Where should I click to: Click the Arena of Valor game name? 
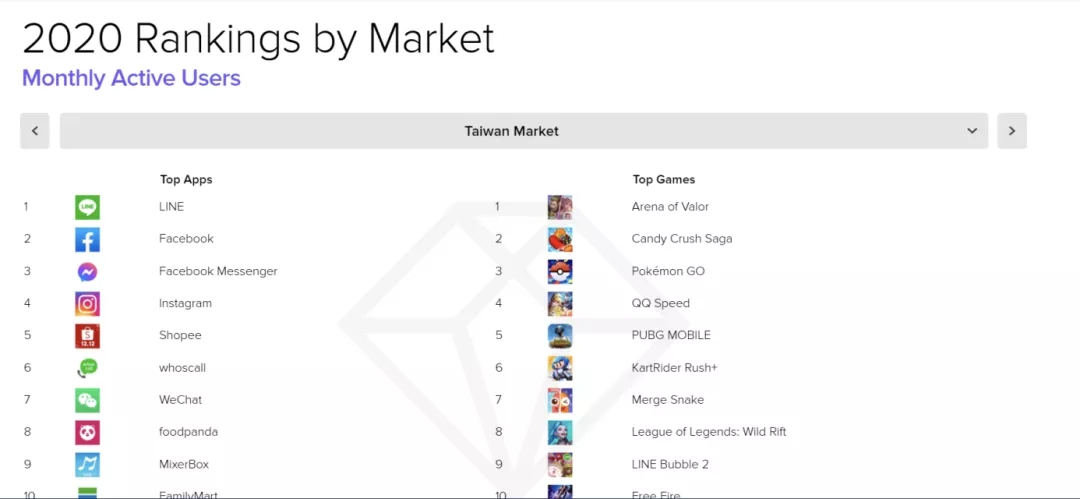pos(670,207)
